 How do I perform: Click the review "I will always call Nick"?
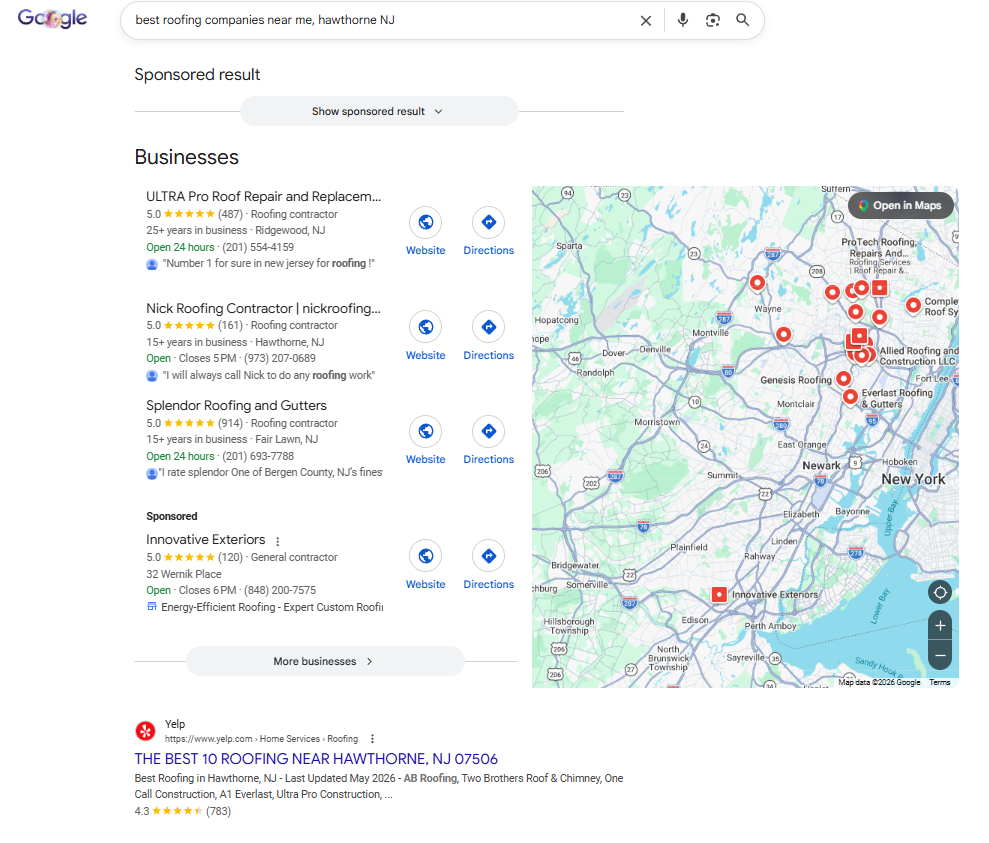(x=269, y=375)
